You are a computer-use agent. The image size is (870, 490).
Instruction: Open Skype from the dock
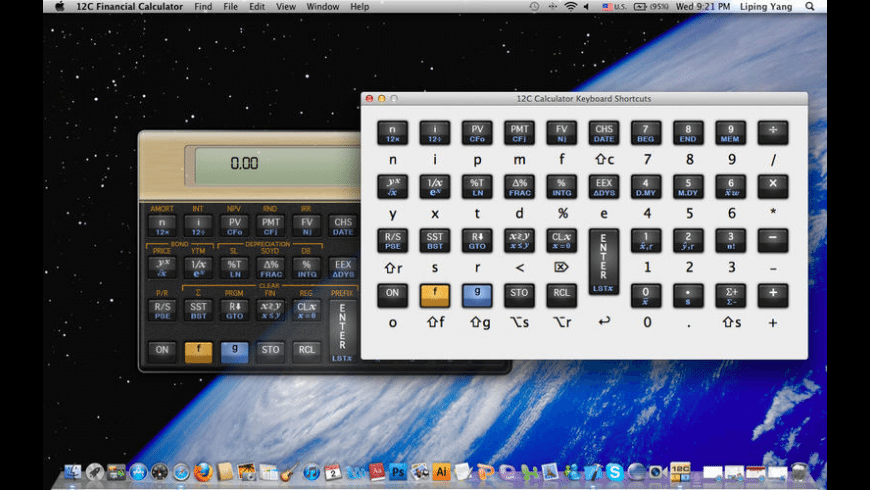(x=615, y=472)
